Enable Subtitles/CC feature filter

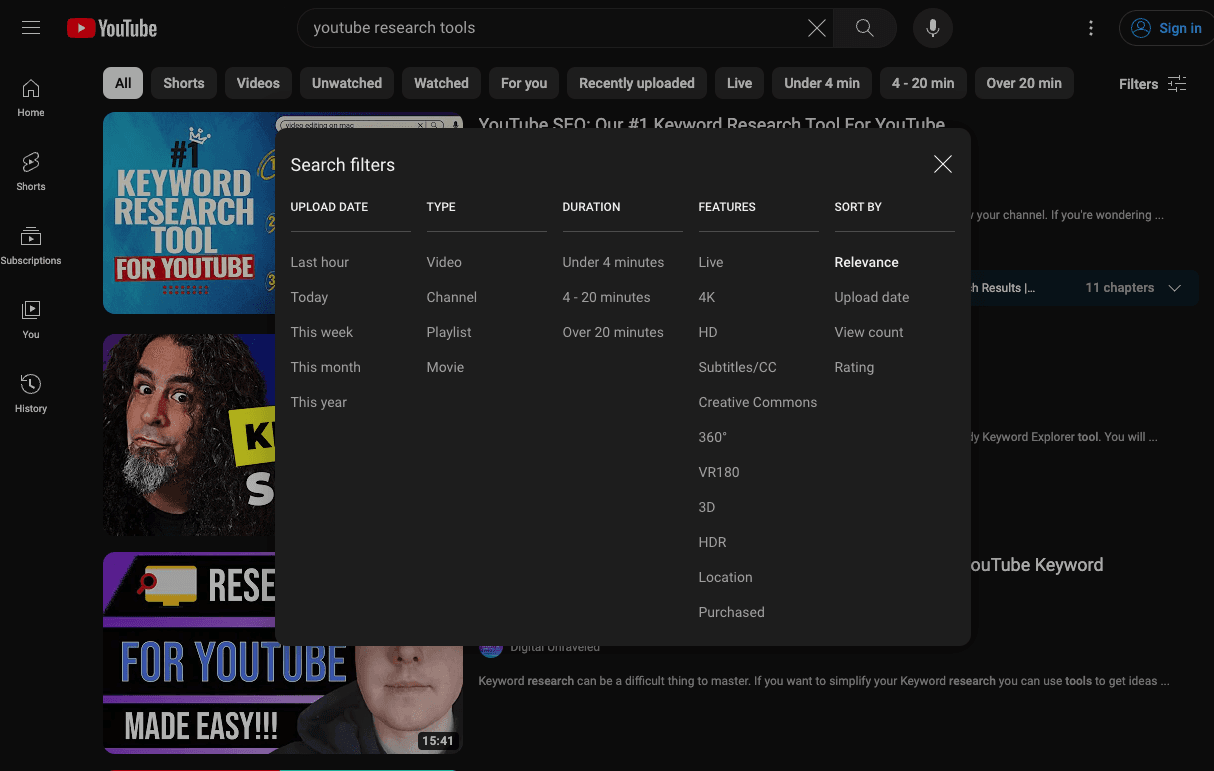737,367
